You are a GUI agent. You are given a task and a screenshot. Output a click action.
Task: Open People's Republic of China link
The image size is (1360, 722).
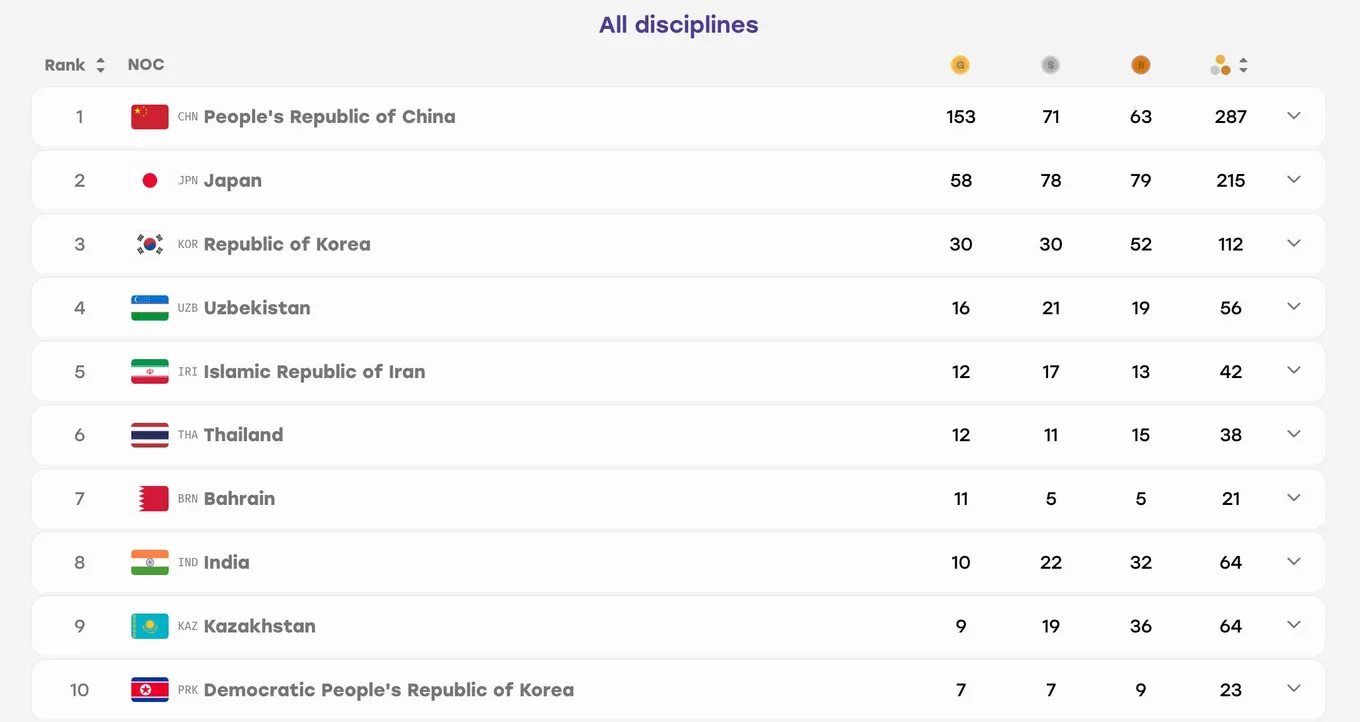329,117
